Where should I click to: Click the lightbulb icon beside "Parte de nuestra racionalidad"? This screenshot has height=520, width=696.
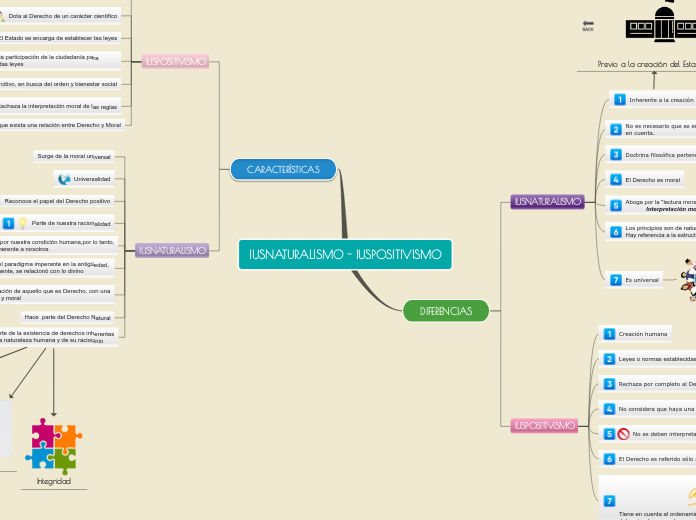click(22, 223)
